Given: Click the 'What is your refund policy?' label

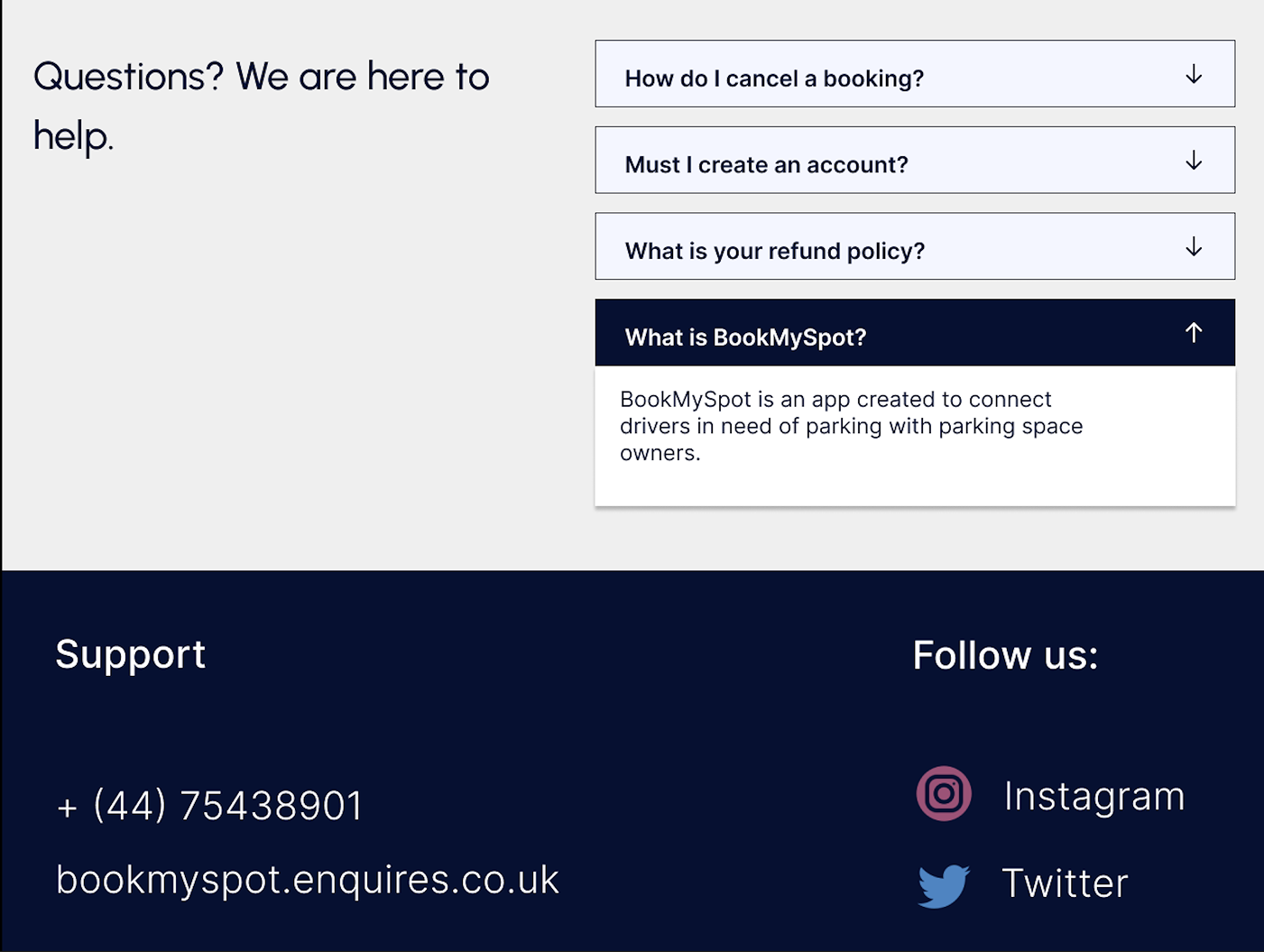Looking at the screenshot, I should [774, 250].
